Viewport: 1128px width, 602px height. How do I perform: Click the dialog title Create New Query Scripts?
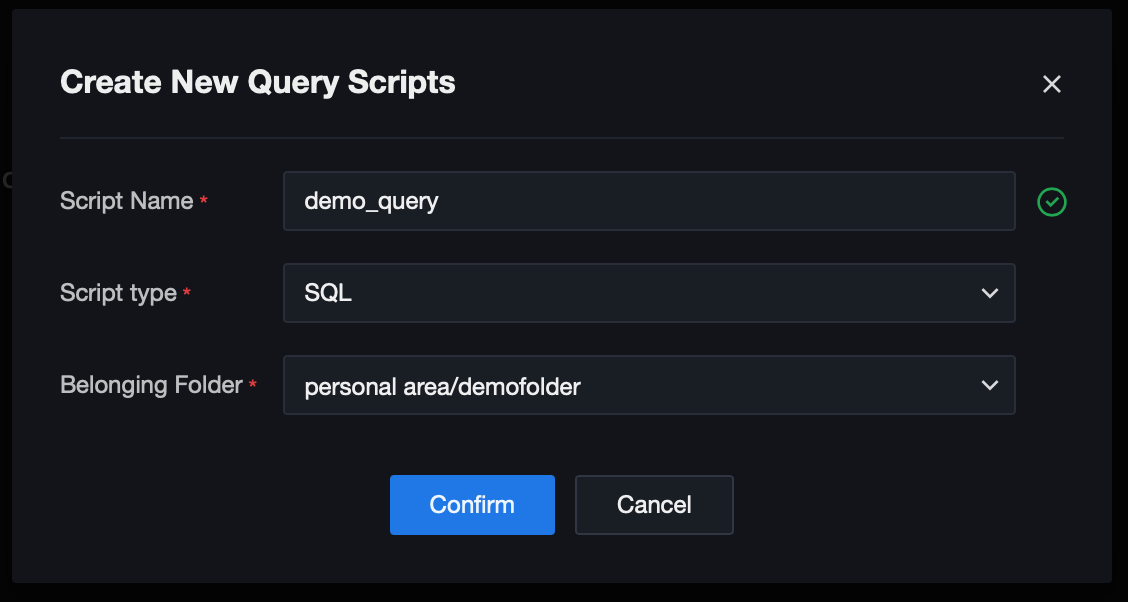[258, 82]
